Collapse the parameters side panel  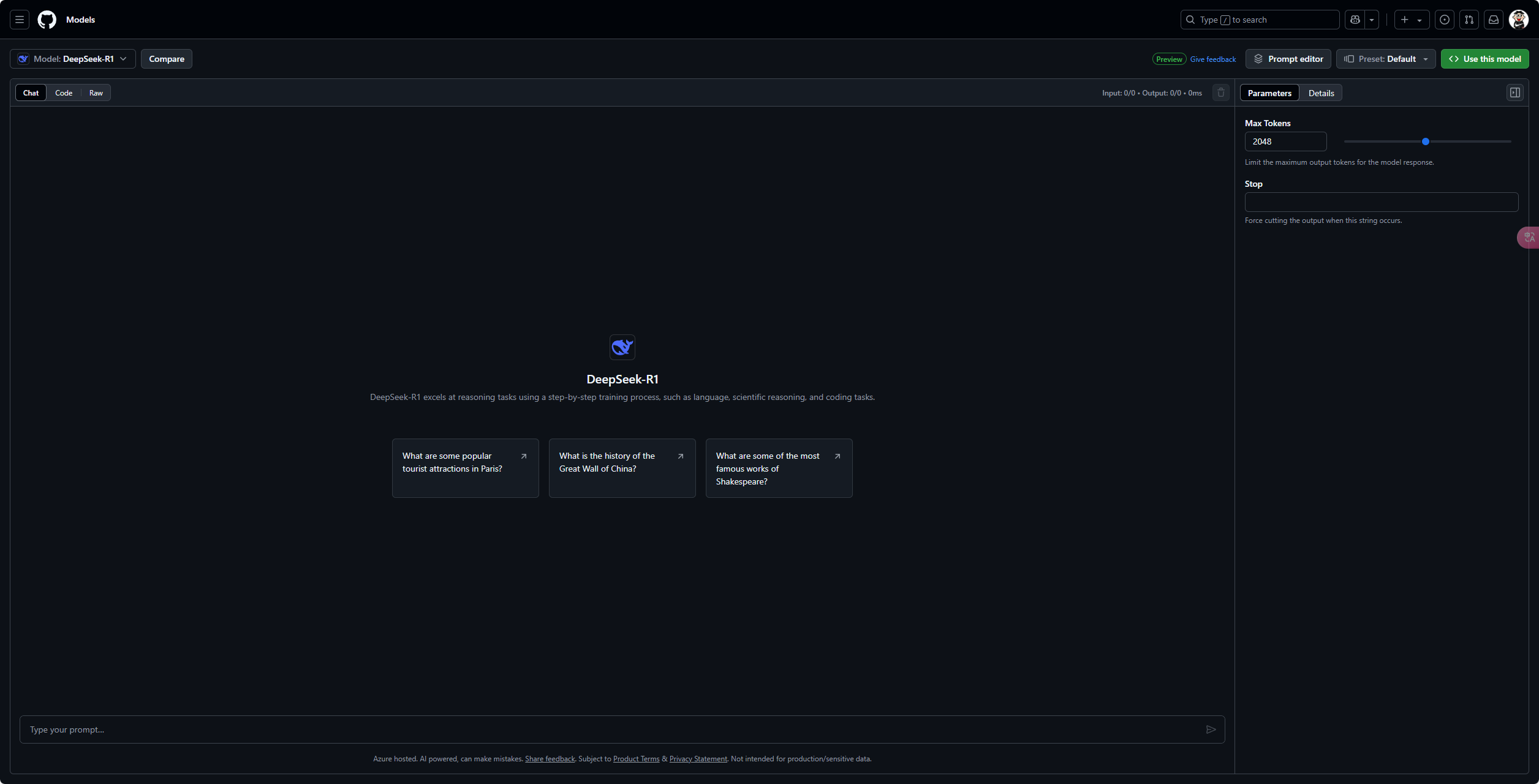point(1515,92)
